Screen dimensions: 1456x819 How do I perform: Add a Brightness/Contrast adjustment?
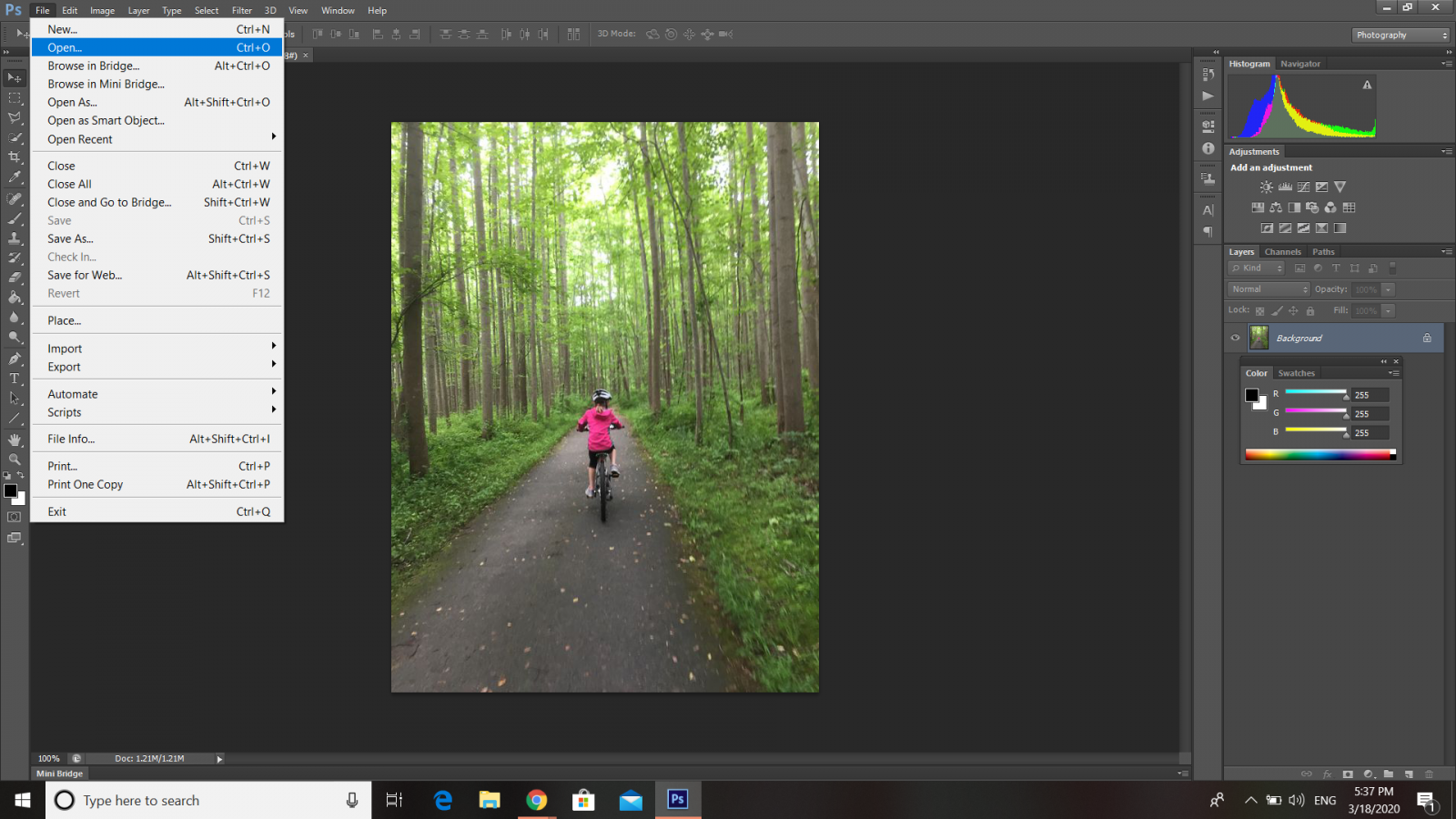pyautogui.click(x=1266, y=187)
